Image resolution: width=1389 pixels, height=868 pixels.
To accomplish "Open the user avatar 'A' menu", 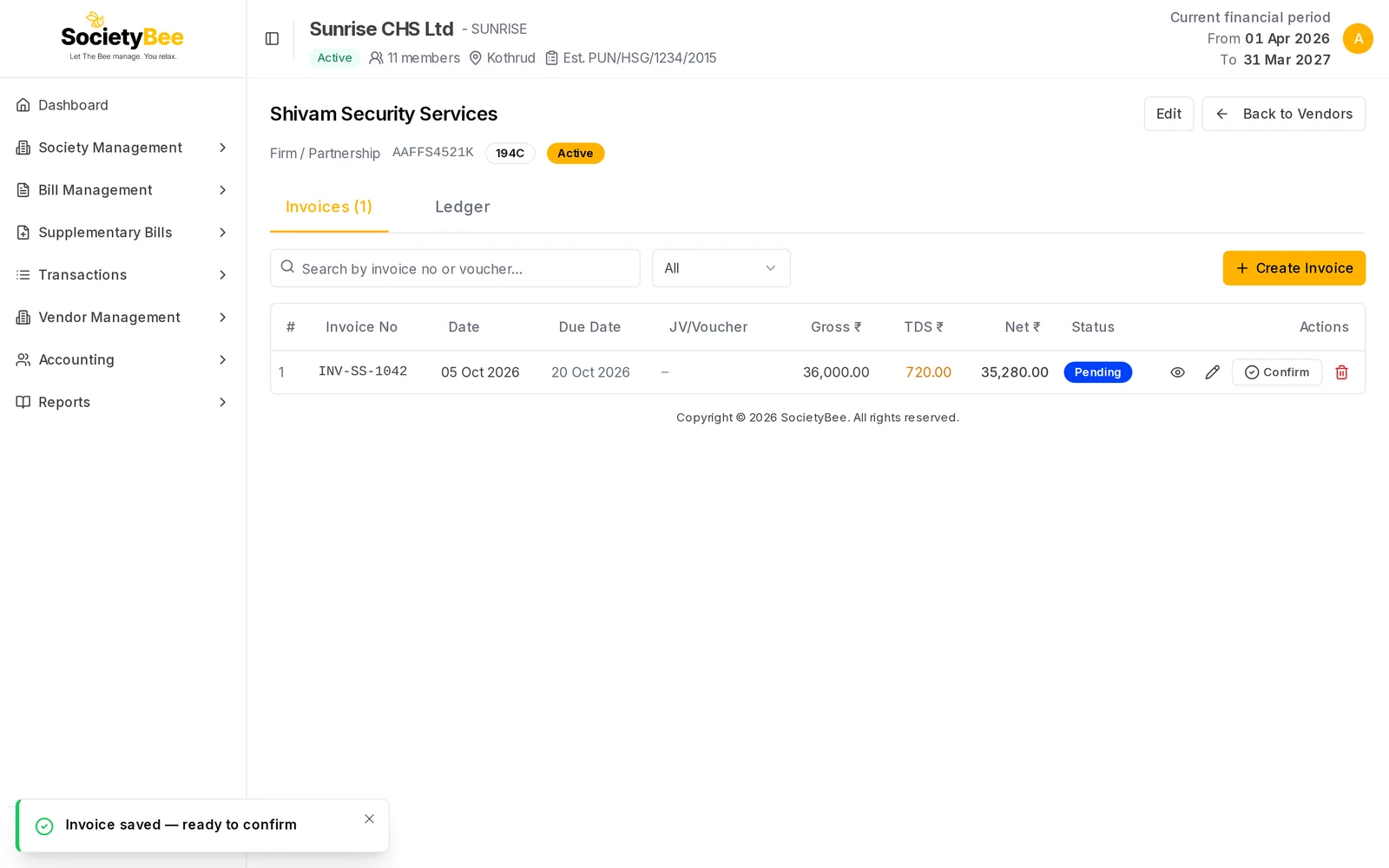I will point(1358,39).
